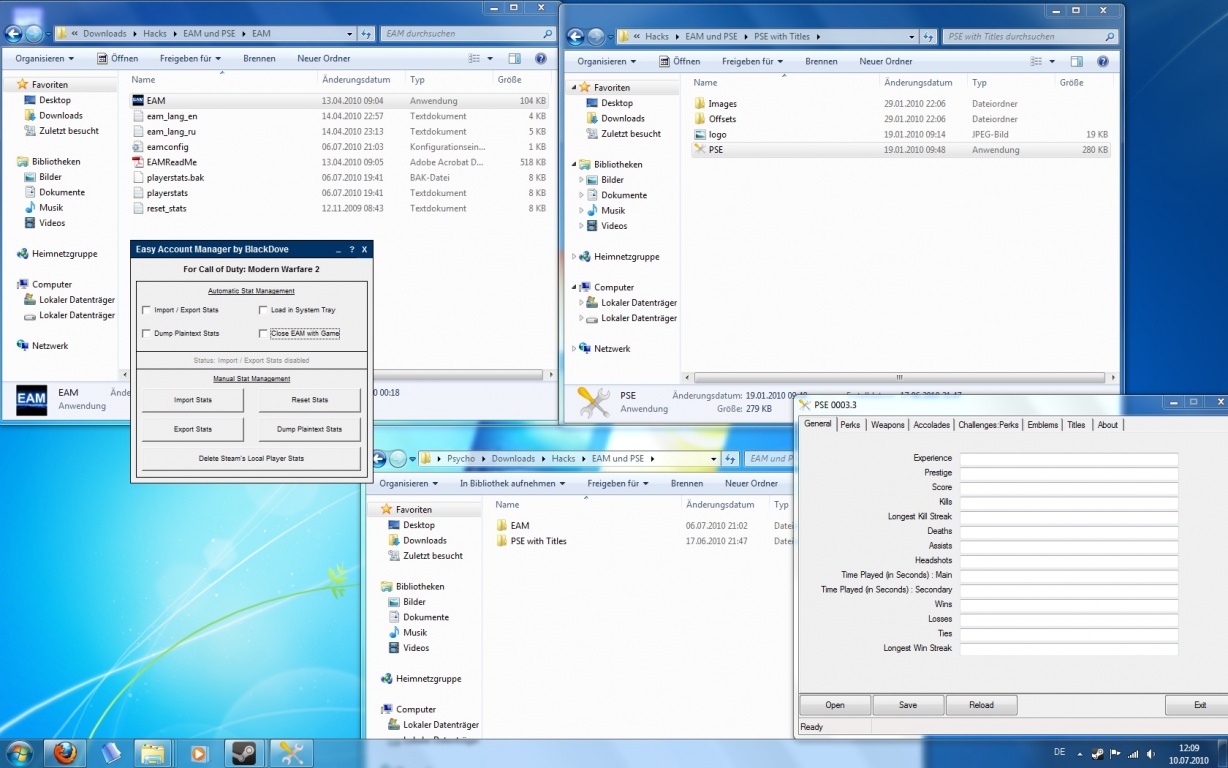Click Experience input field in PSE
Viewport: 1228px width, 768px height.
1069,459
